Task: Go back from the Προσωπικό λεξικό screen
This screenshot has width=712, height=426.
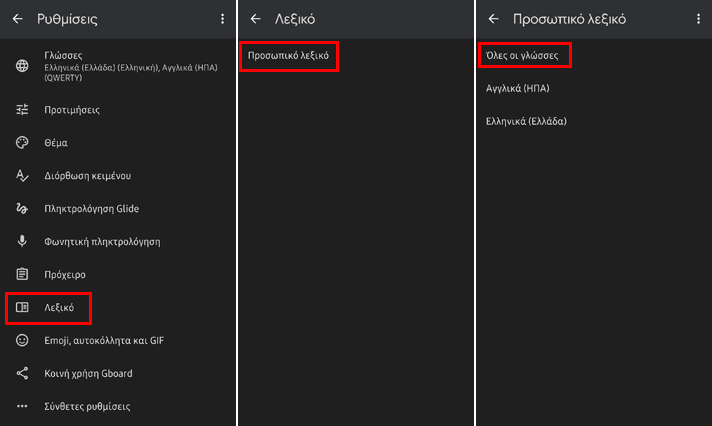Action: [x=494, y=19]
